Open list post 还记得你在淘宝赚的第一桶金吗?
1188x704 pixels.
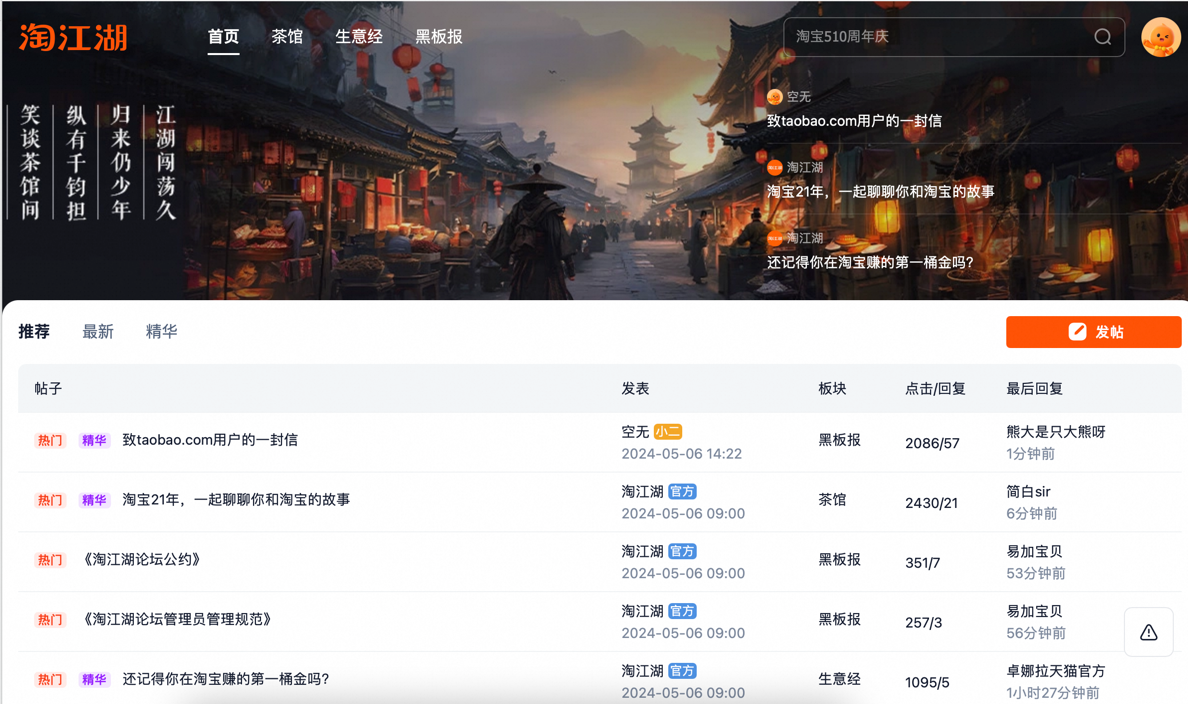[x=226, y=680]
